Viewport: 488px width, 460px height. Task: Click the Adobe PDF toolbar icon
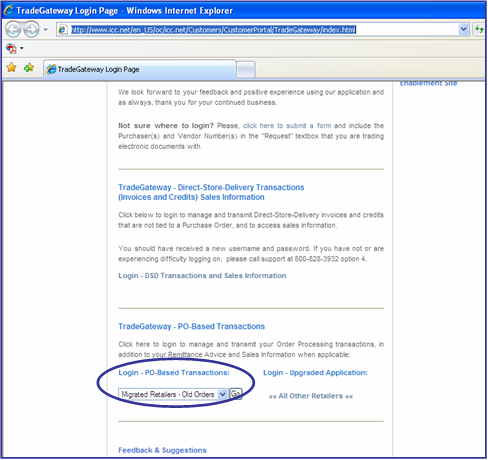coord(11,48)
